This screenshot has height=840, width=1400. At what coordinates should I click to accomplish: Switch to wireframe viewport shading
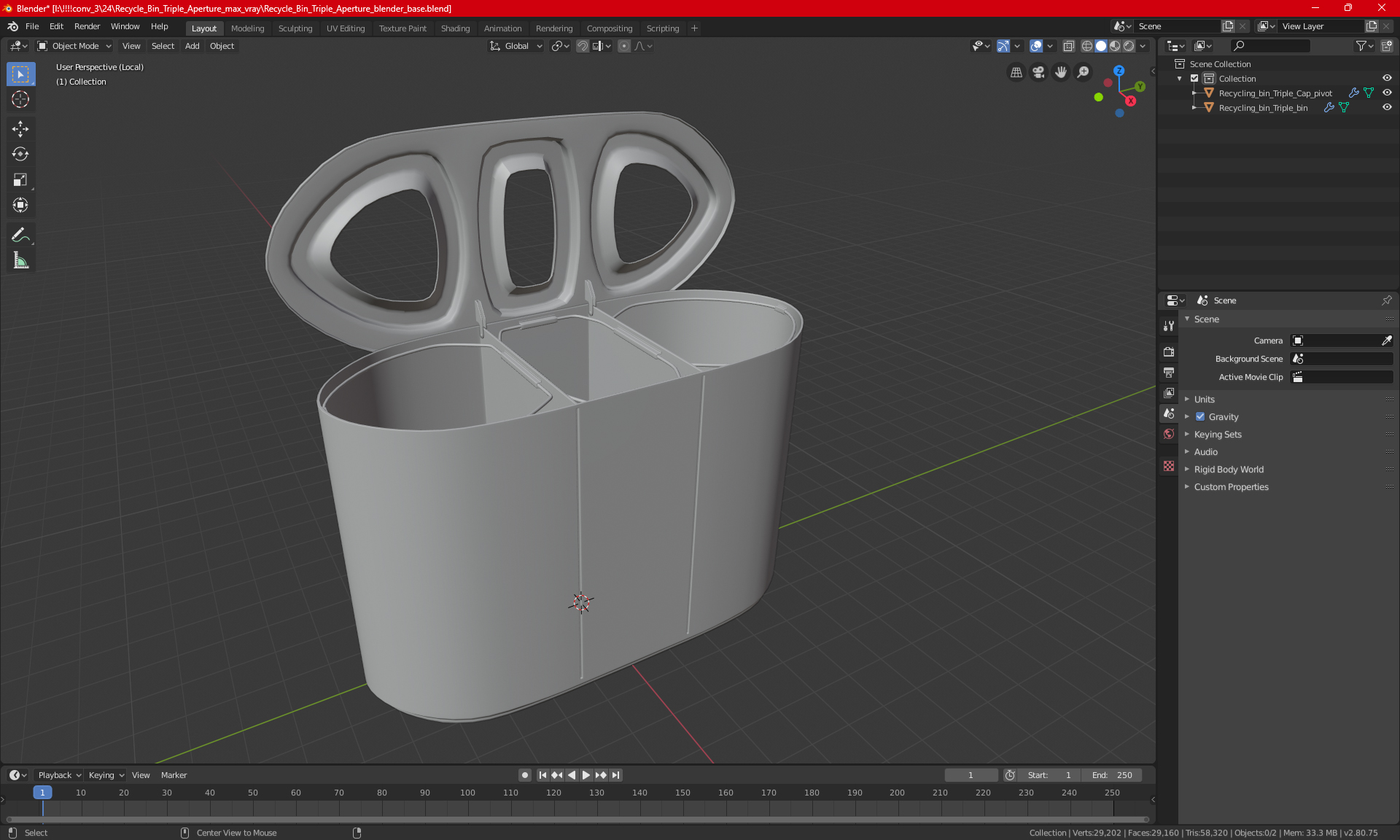point(1087,46)
